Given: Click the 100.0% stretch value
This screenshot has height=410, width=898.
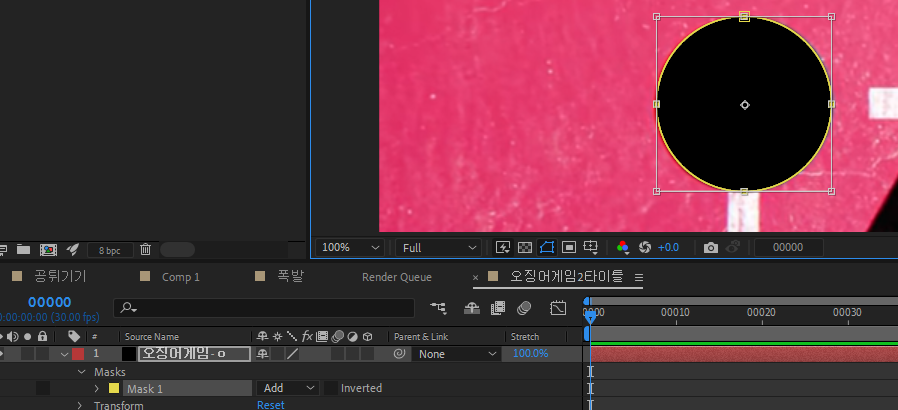Looking at the screenshot, I should coord(530,353).
